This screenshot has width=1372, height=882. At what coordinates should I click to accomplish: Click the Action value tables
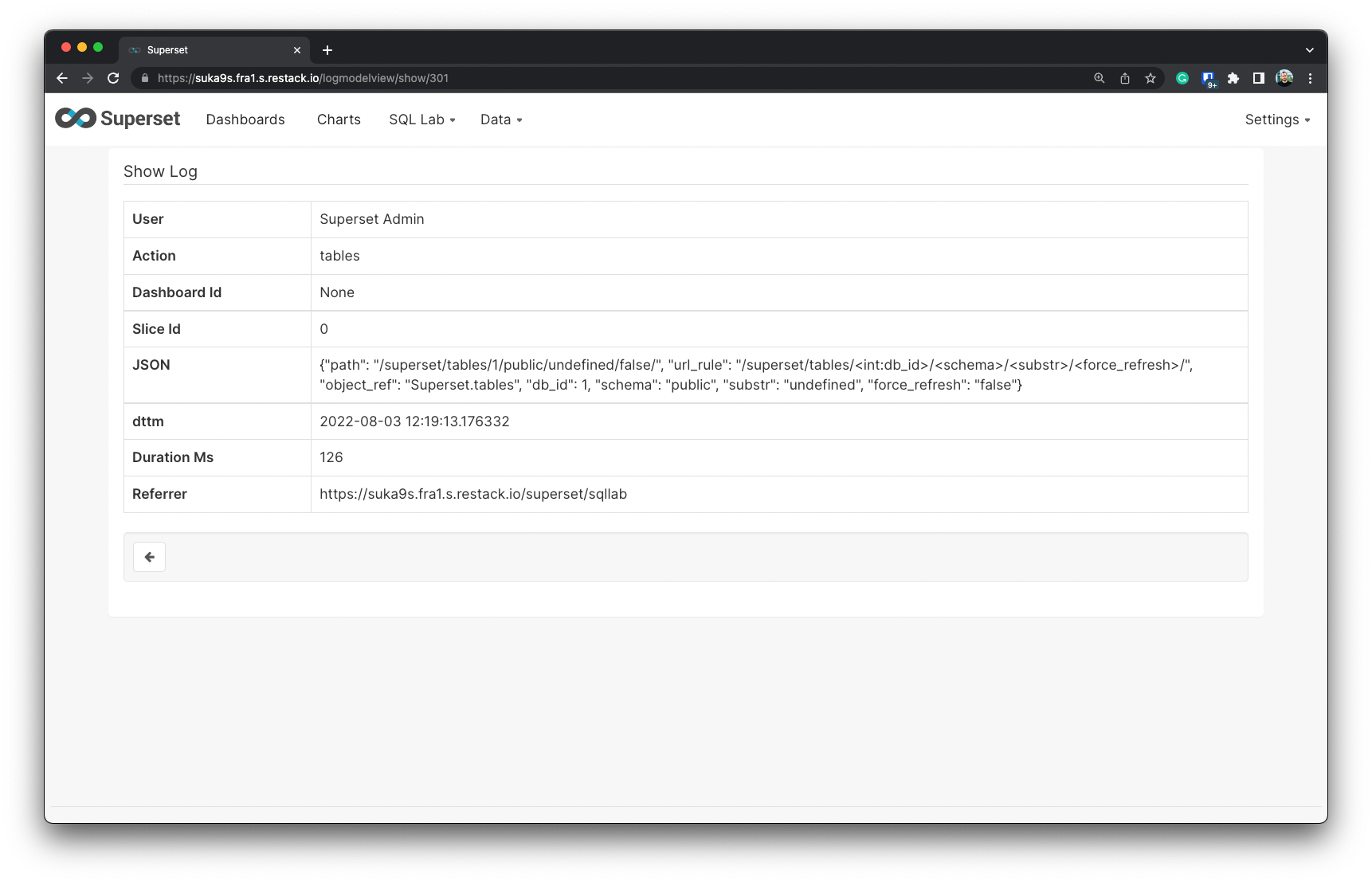click(x=339, y=256)
